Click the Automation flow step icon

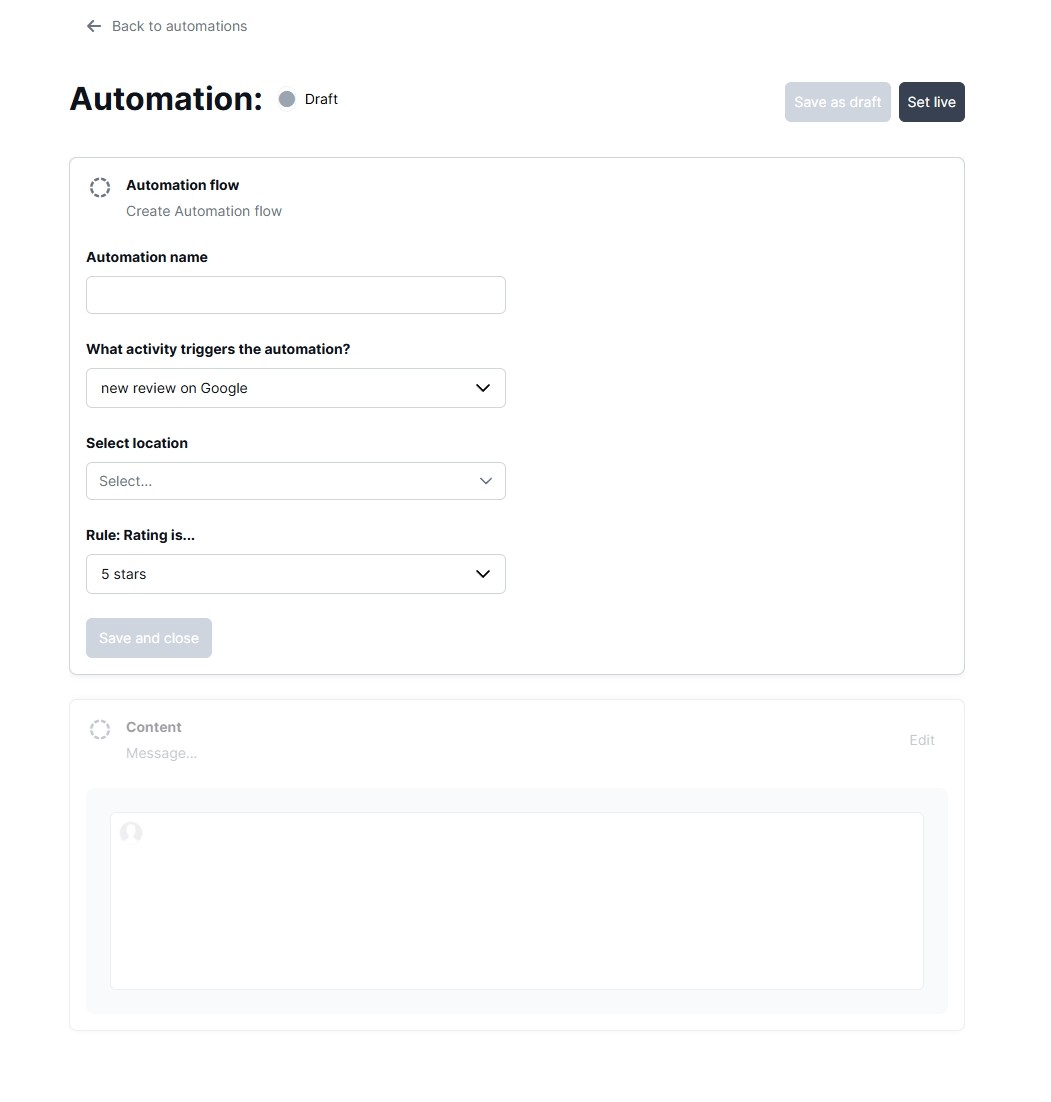coord(100,187)
